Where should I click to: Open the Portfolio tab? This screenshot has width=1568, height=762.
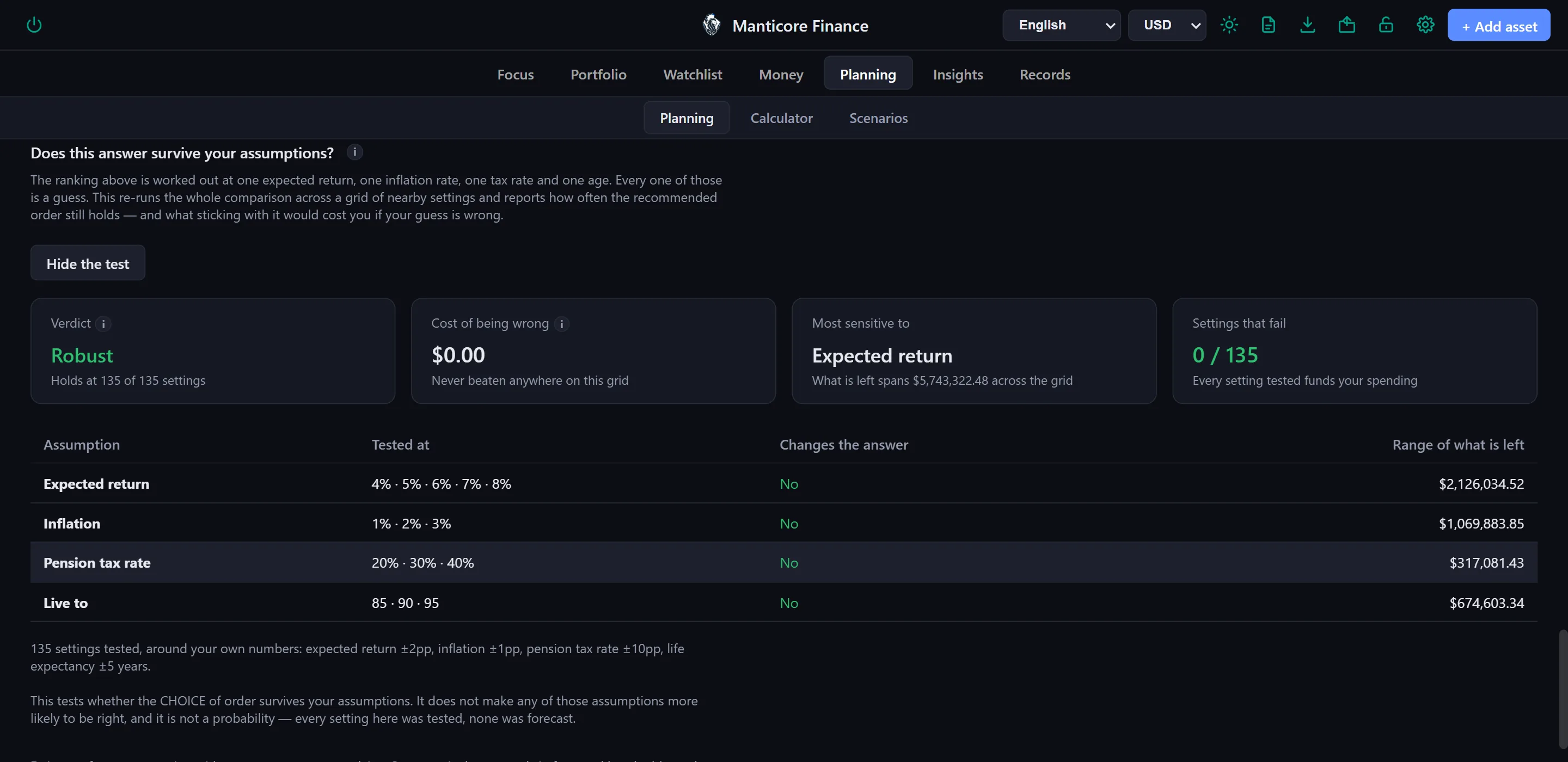pos(598,74)
